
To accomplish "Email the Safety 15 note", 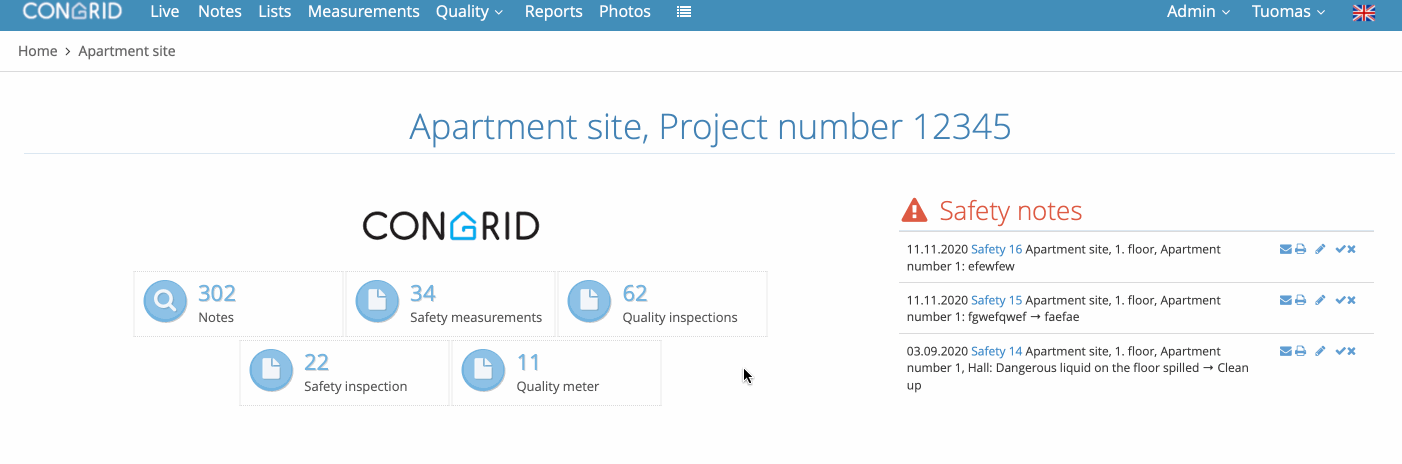I will coord(1285,300).
